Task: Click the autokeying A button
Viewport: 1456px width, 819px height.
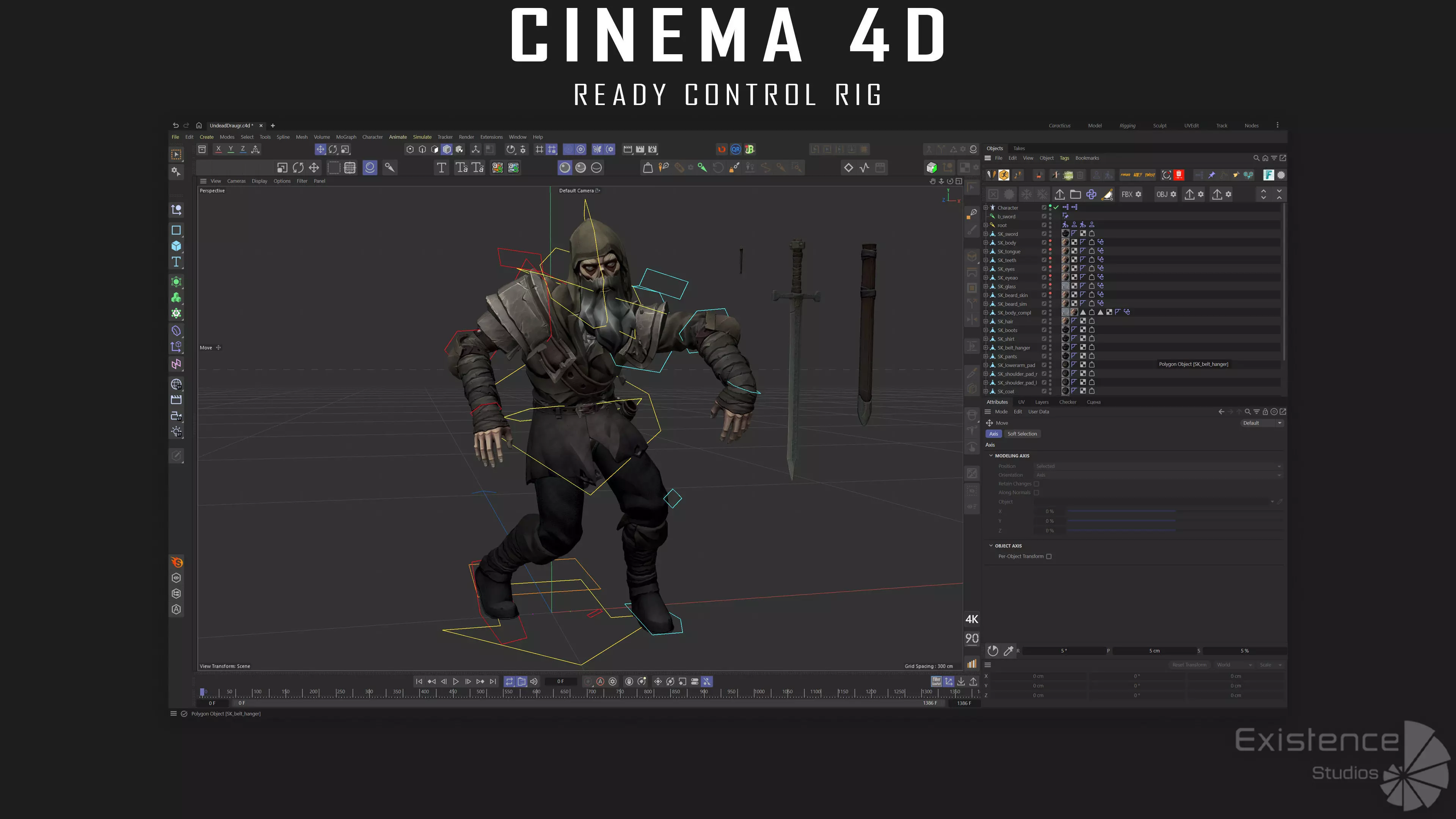Action: coord(600,682)
